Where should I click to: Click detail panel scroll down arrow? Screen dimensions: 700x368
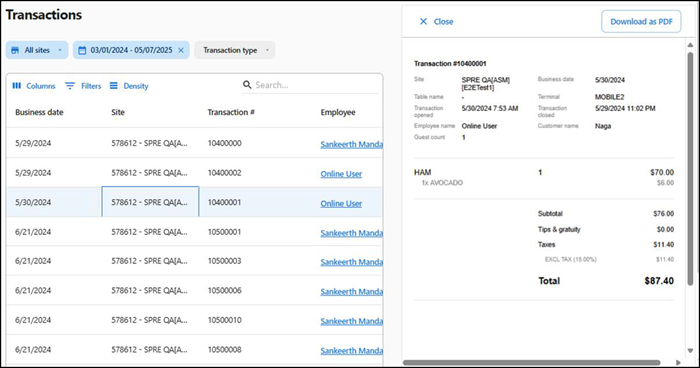[x=690, y=351]
